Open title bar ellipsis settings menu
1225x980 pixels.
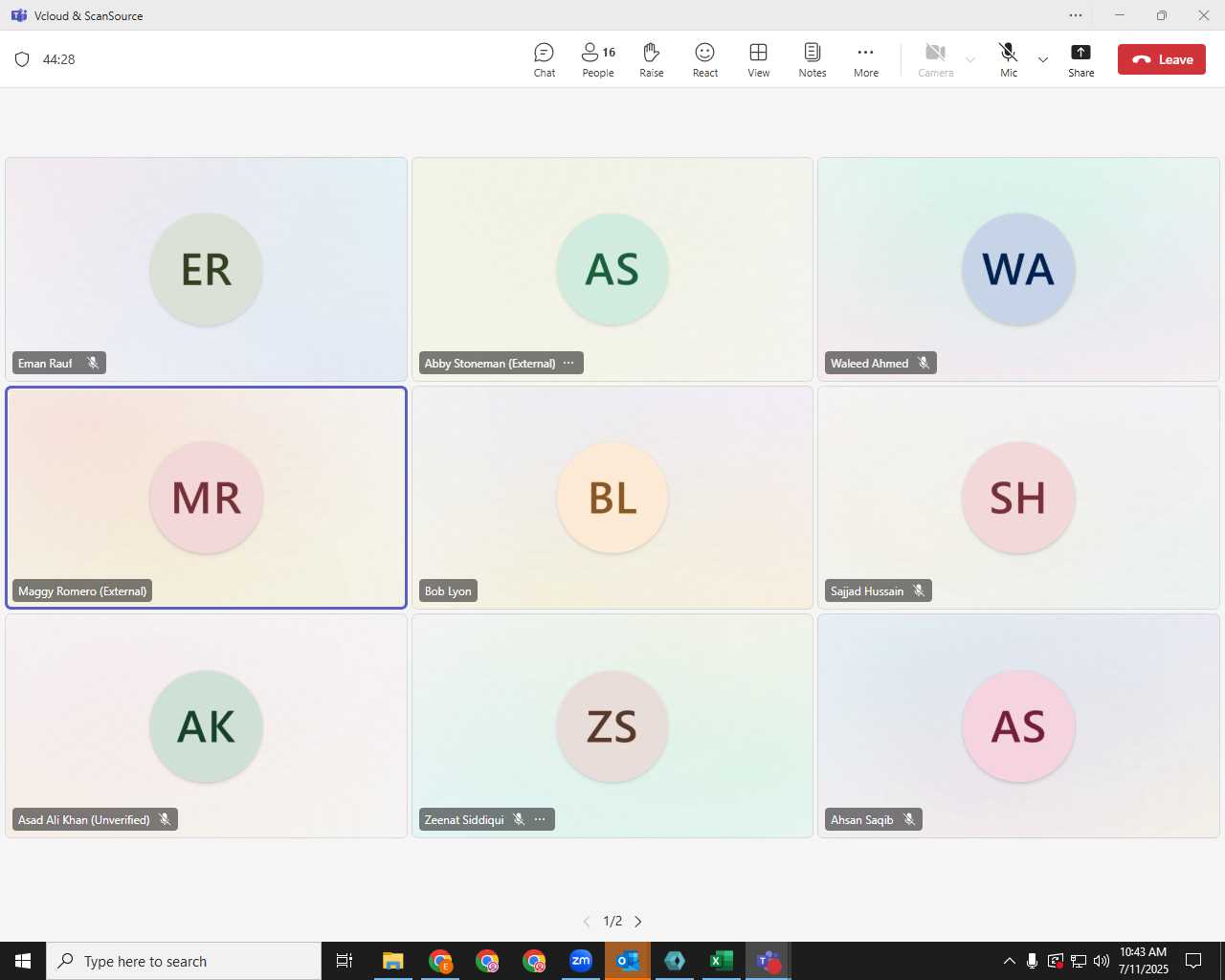[1076, 15]
